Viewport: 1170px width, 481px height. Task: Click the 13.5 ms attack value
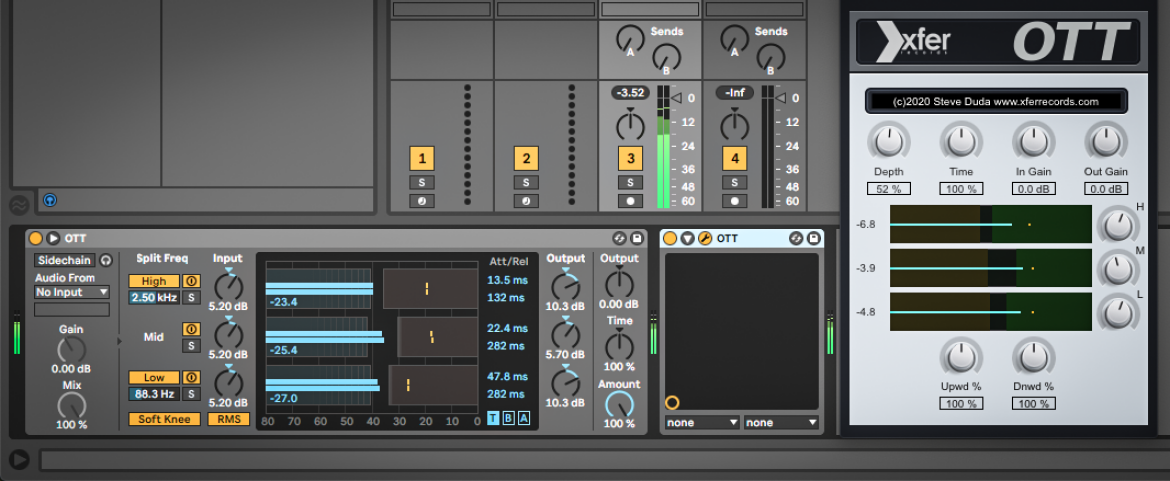click(x=507, y=280)
